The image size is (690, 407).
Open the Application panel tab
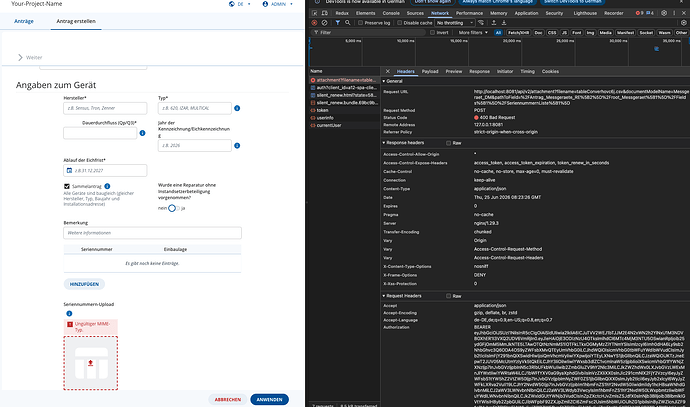coord(526,13)
